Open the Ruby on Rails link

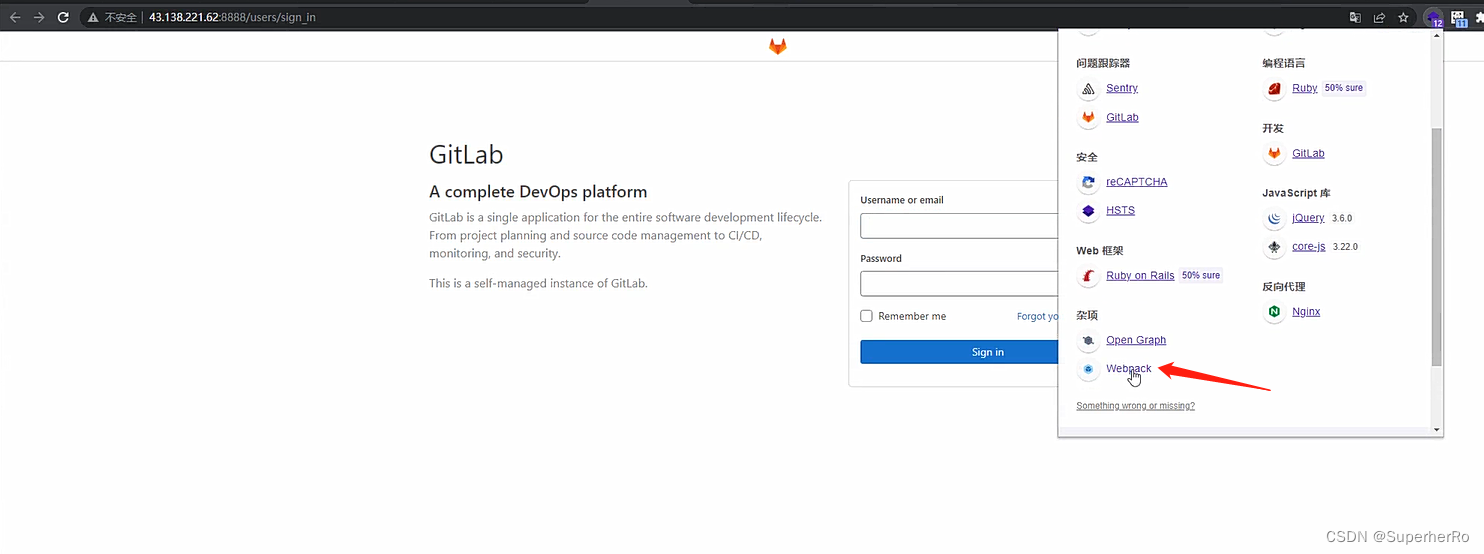pos(1140,275)
